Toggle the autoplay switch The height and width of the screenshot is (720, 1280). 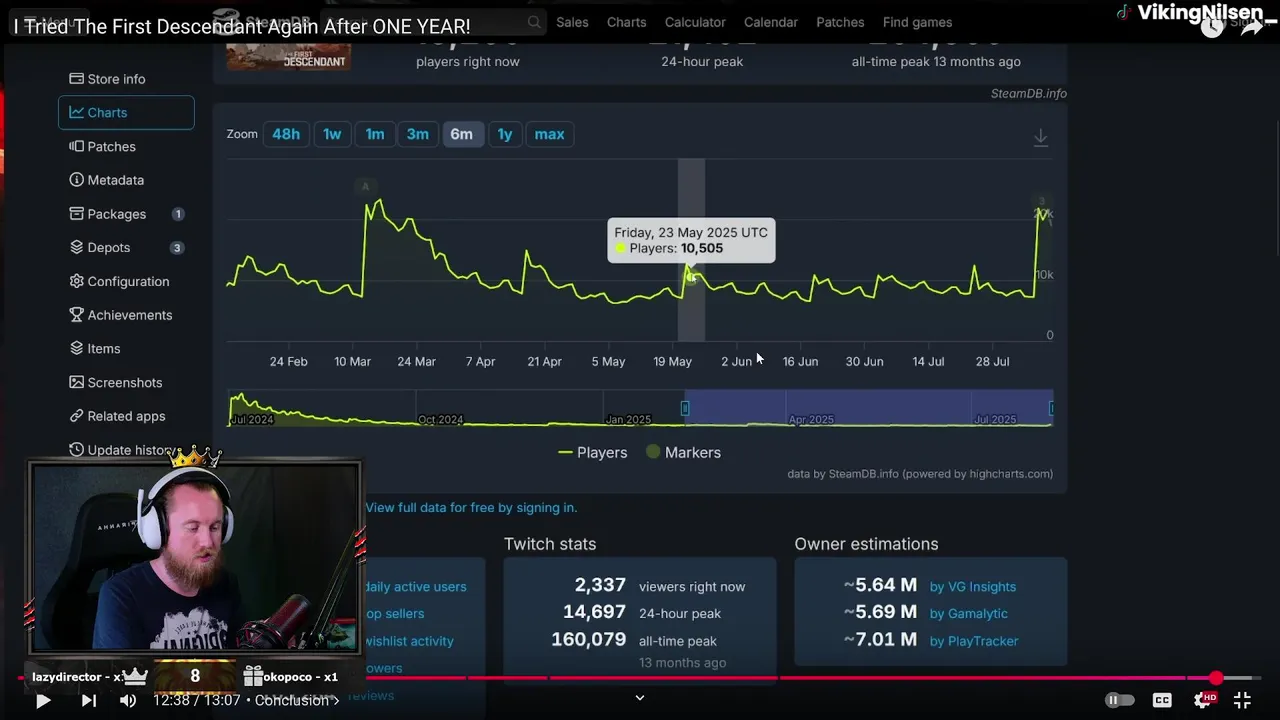pos(1120,701)
